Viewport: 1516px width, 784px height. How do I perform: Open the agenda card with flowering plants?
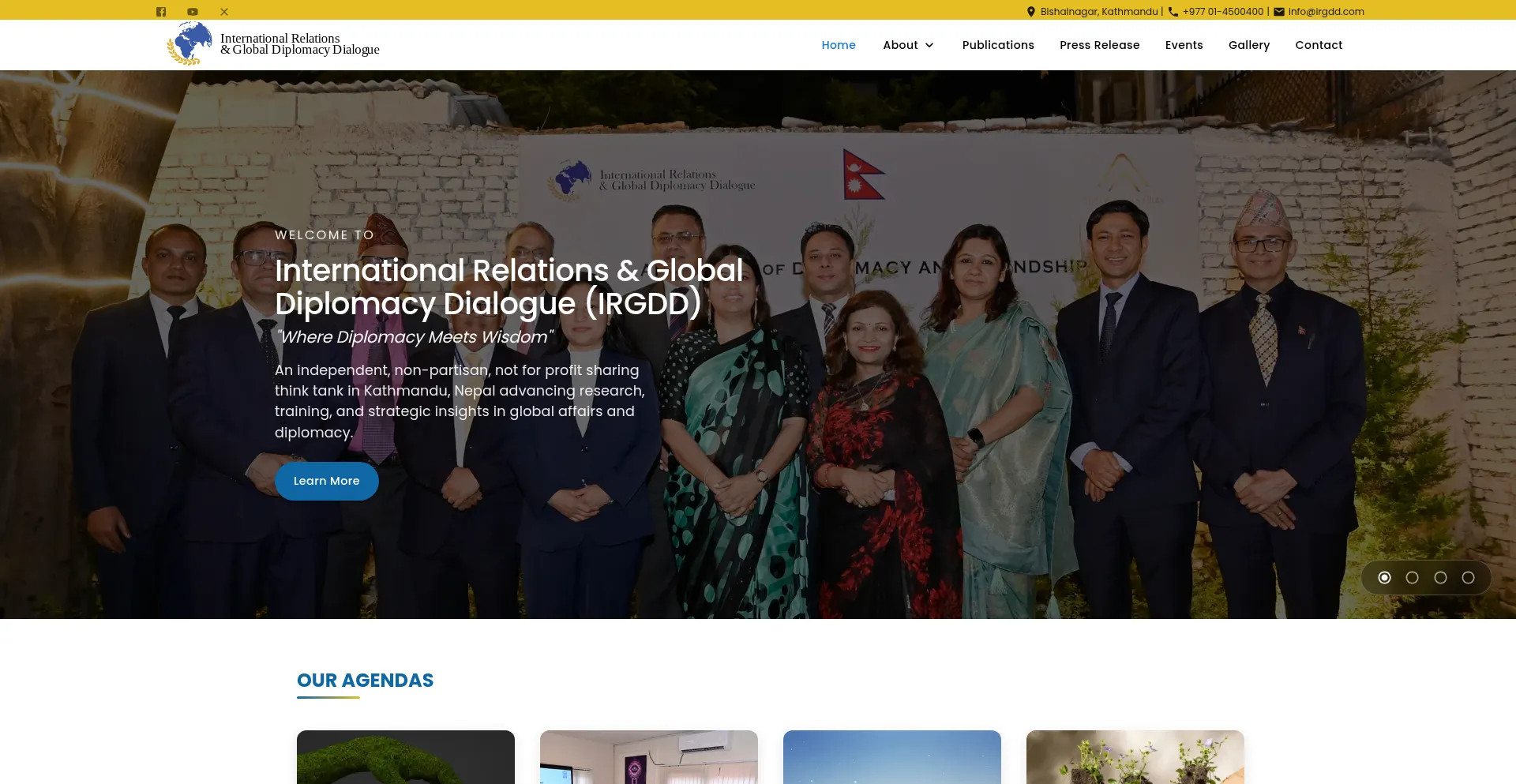[1135, 757]
